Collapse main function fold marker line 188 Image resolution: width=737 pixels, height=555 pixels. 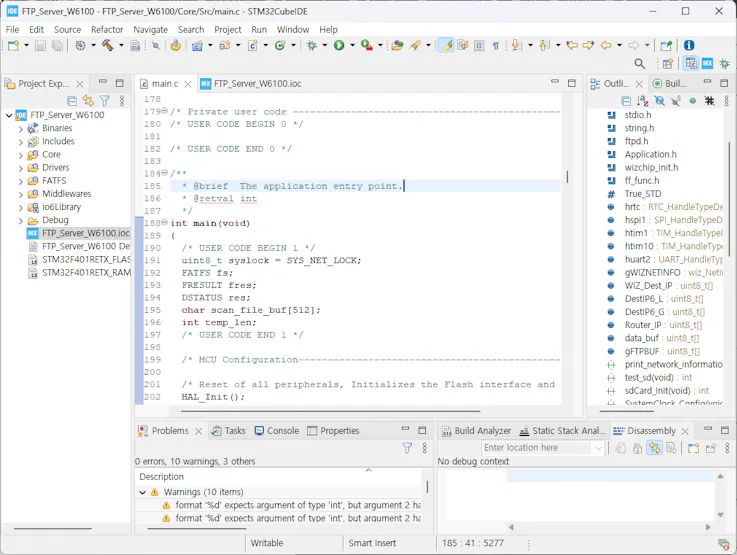pos(165,223)
